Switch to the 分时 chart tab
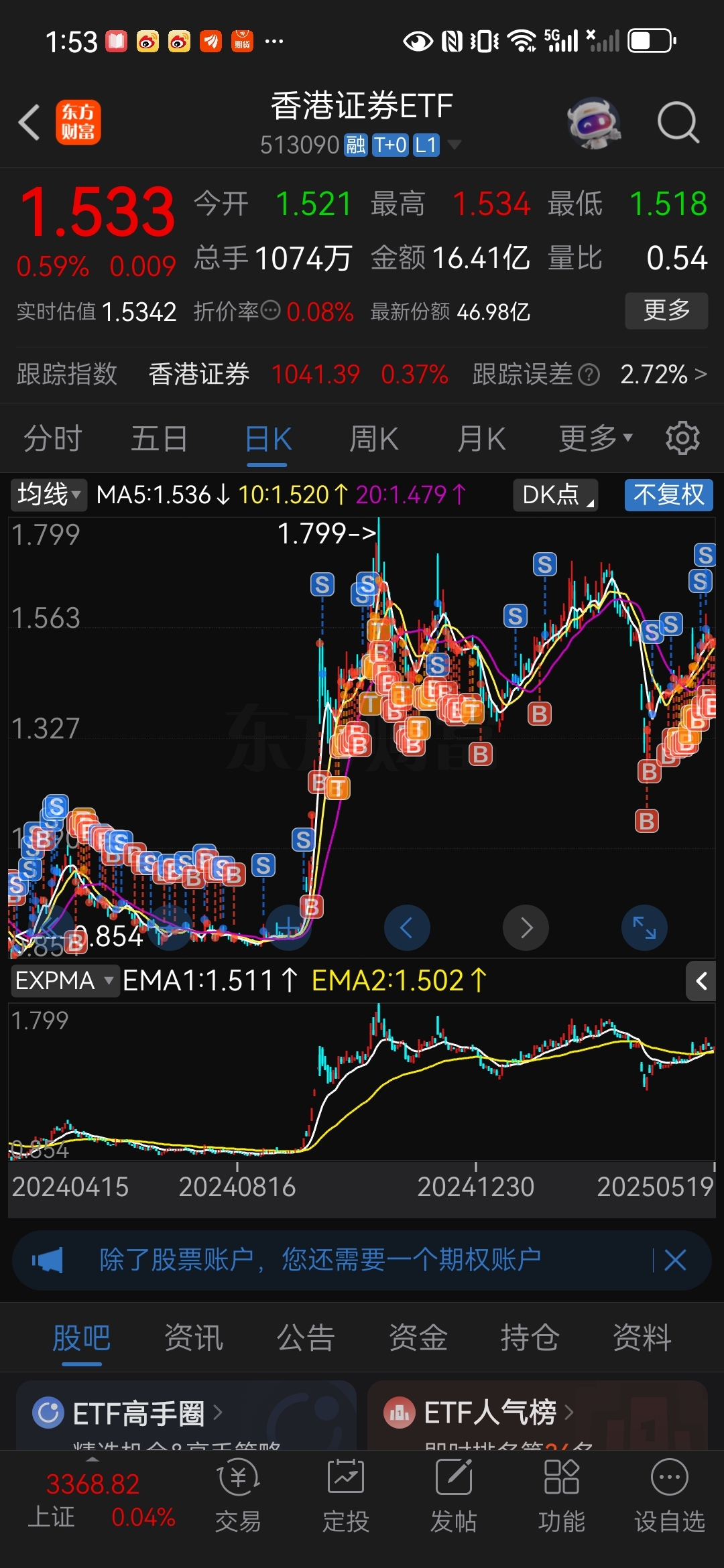The image size is (724, 1568). click(x=53, y=440)
